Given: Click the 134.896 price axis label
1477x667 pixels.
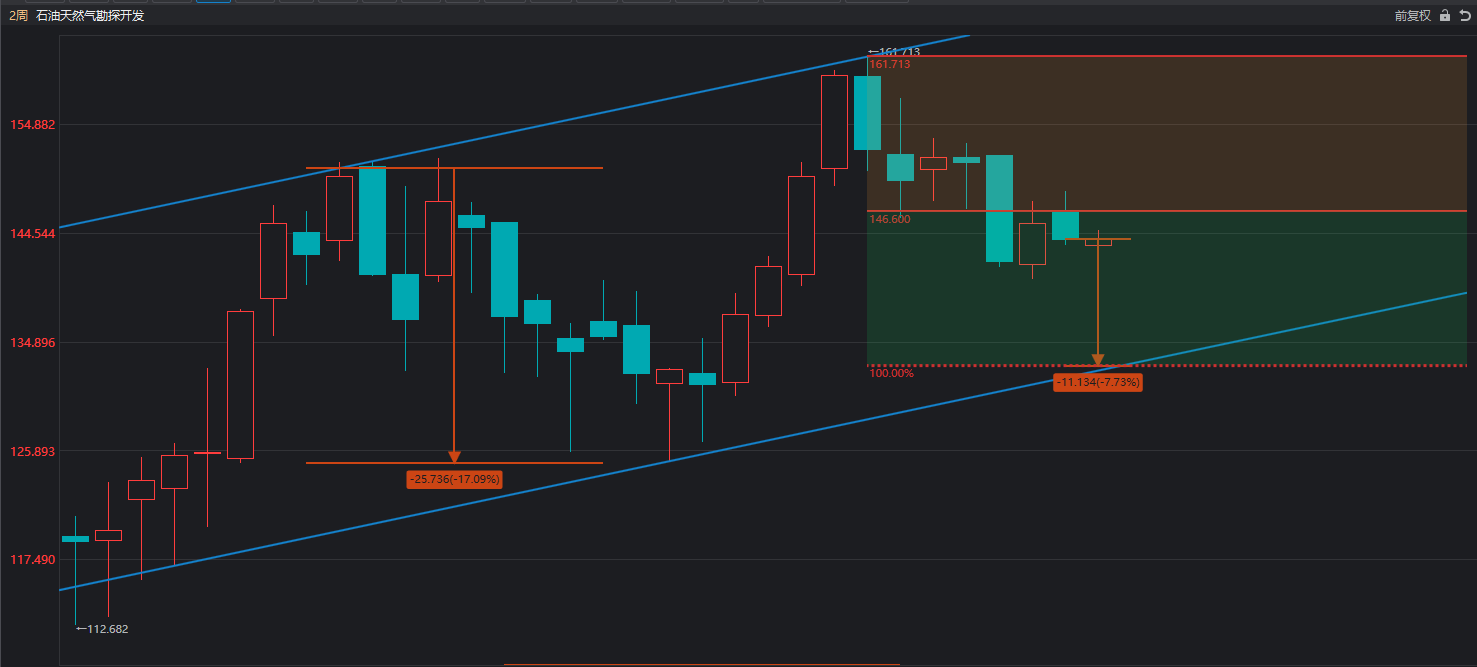Looking at the screenshot, I should coord(32,343).
